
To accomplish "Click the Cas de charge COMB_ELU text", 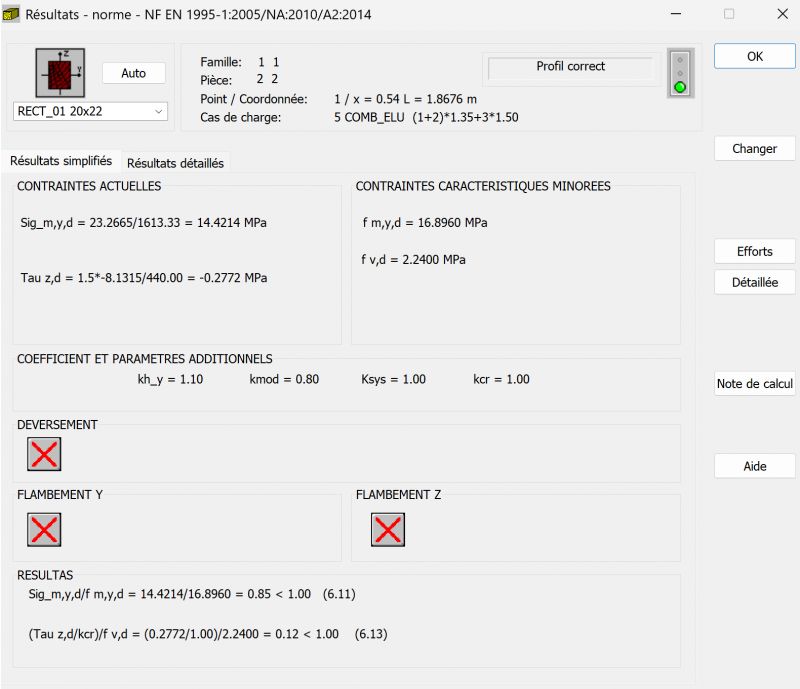I will click(426, 117).
